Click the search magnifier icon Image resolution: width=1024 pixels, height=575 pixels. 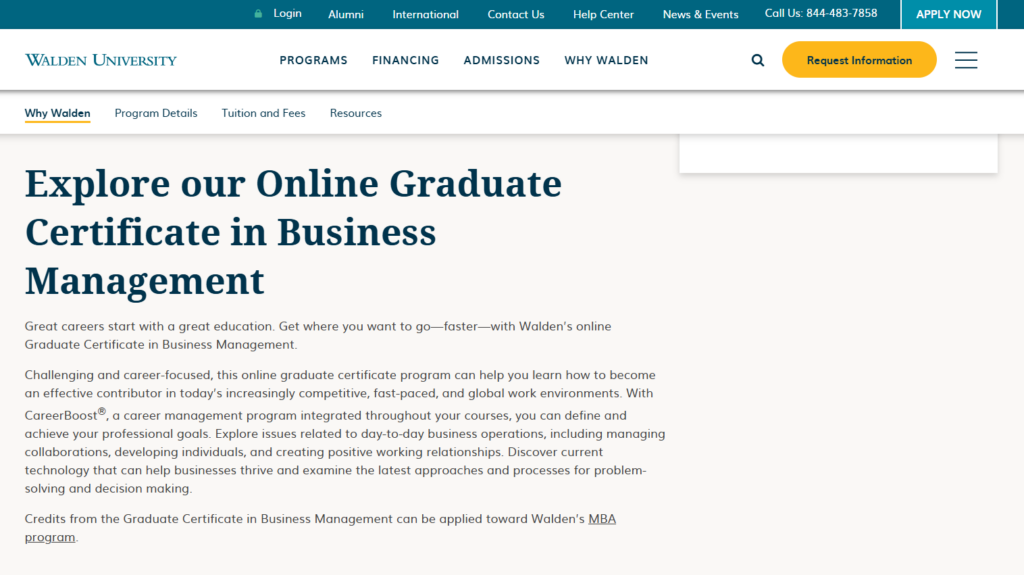(758, 60)
